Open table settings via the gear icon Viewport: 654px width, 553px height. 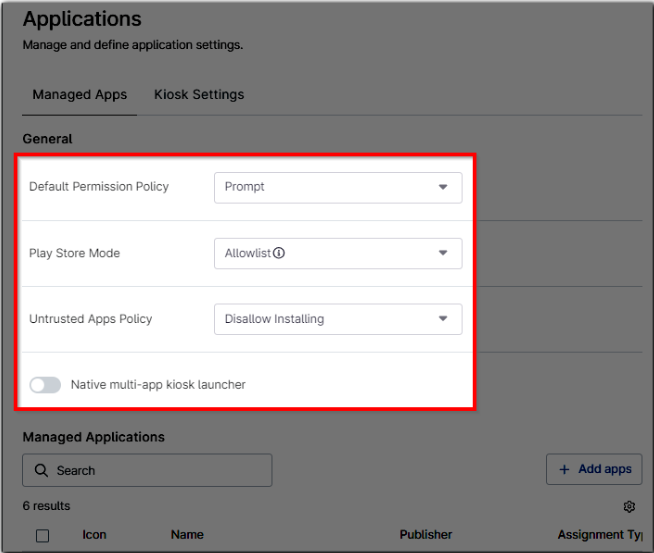pos(629,506)
